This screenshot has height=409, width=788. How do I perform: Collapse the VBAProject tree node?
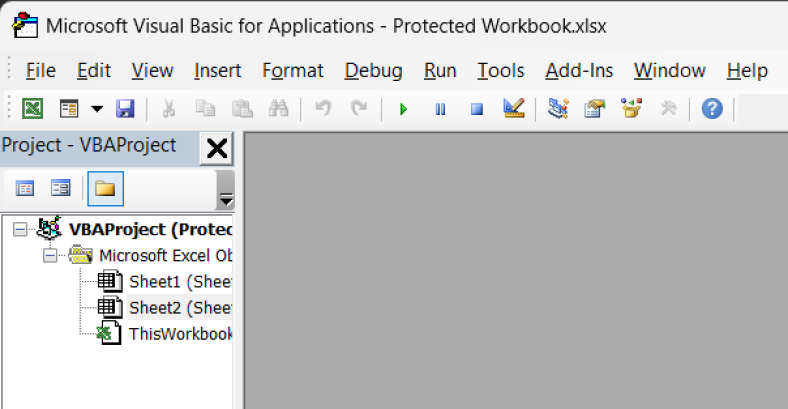coord(20,229)
